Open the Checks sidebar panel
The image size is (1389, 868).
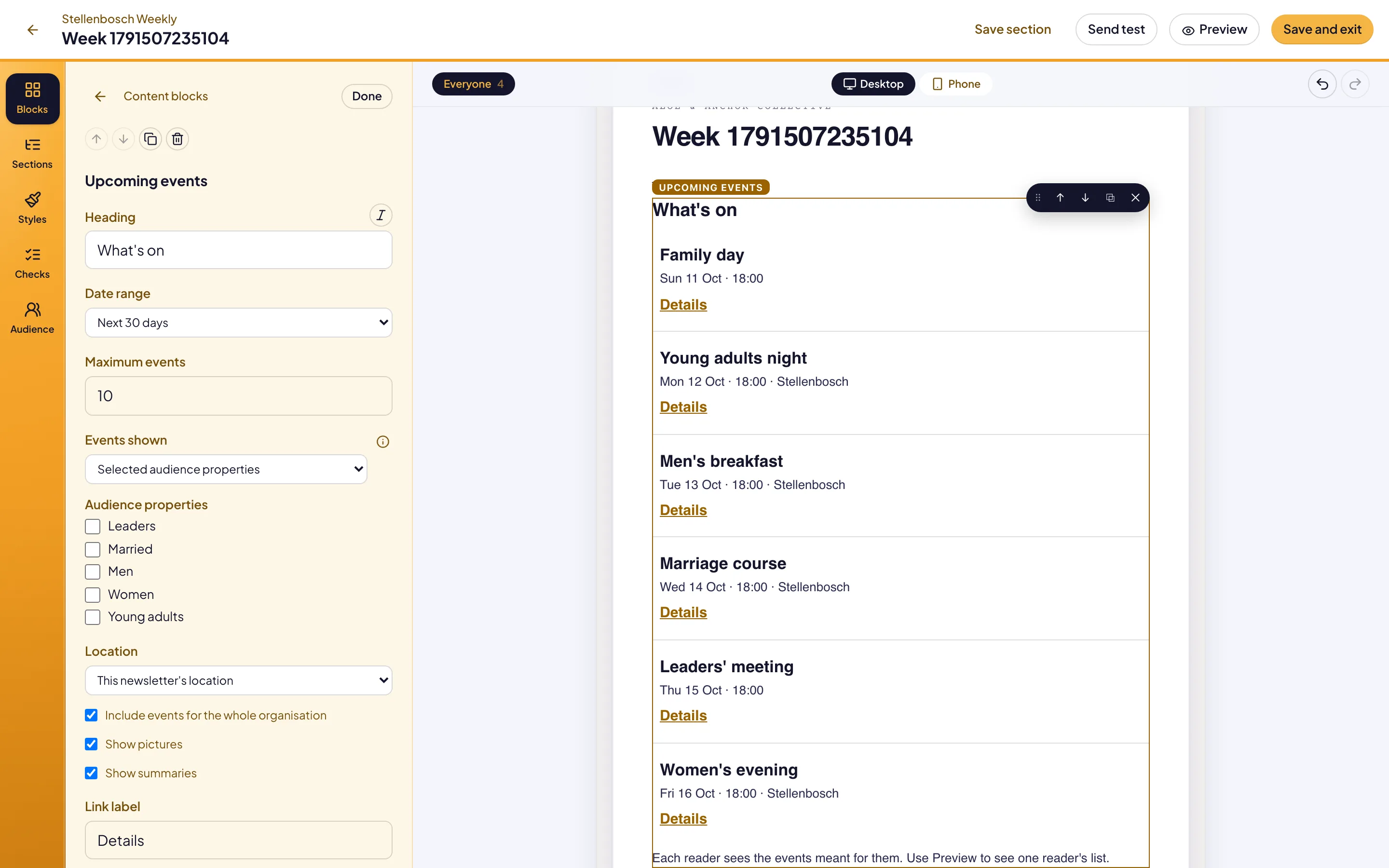coord(32,263)
